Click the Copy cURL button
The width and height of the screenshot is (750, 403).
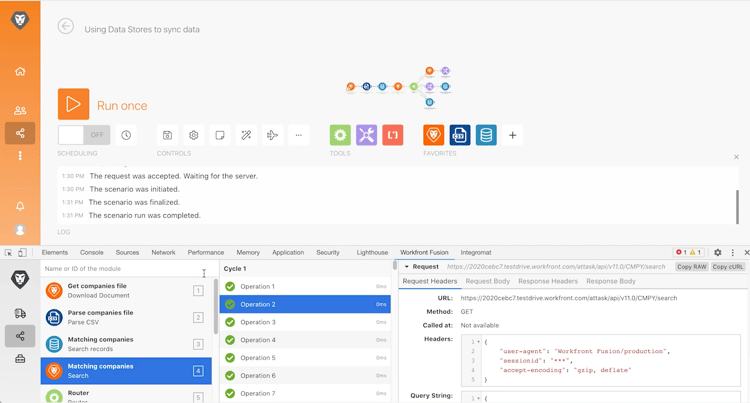[728, 267]
